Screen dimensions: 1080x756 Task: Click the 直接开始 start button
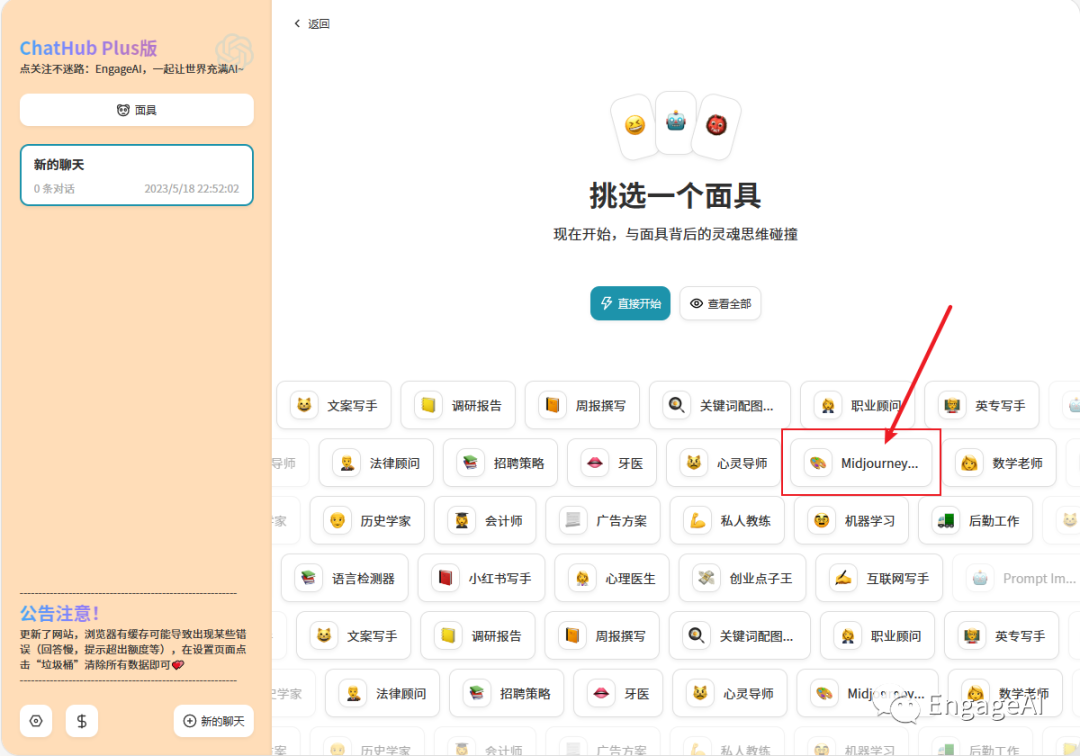coord(630,304)
